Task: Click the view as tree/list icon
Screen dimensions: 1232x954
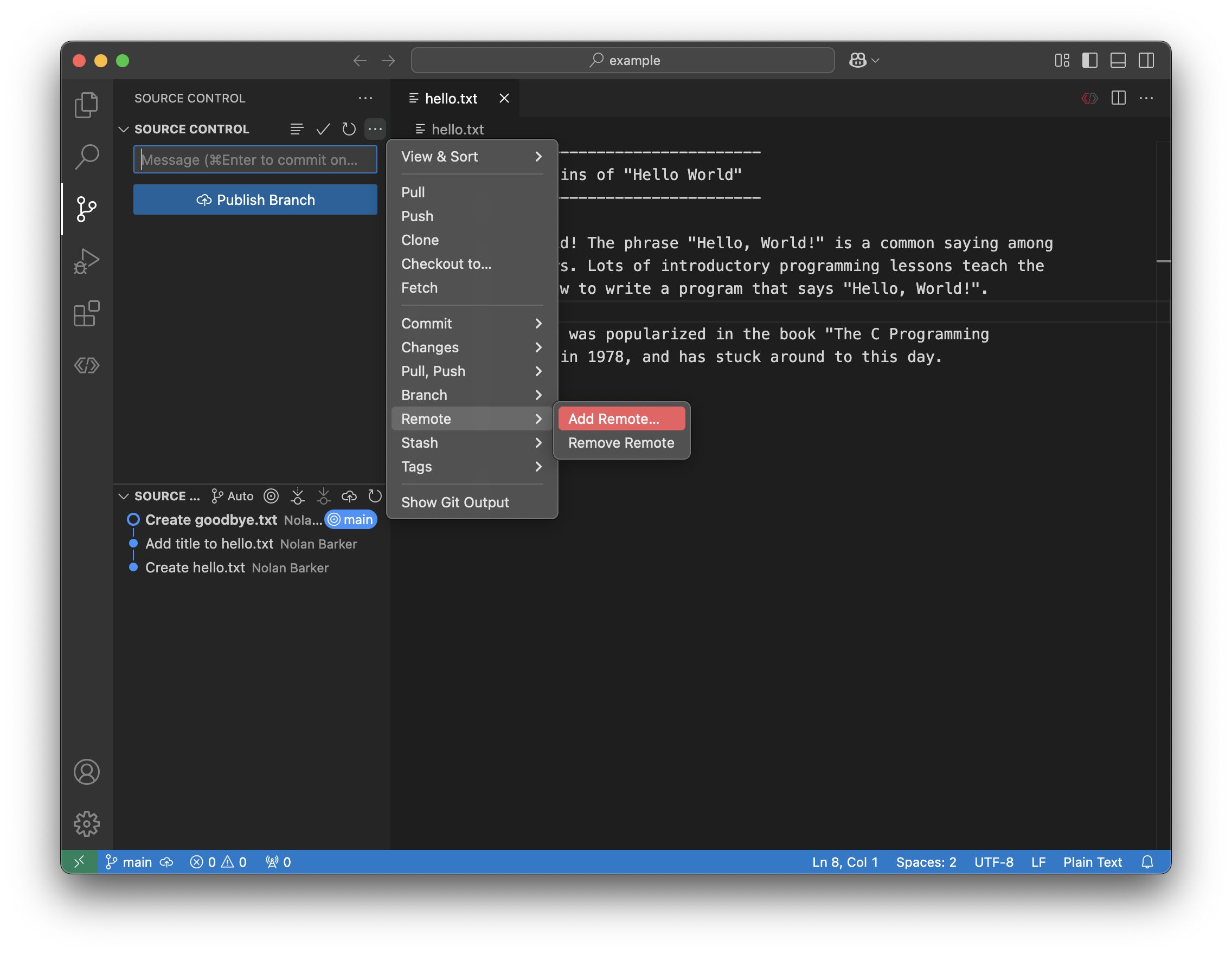Action: tap(297, 129)
